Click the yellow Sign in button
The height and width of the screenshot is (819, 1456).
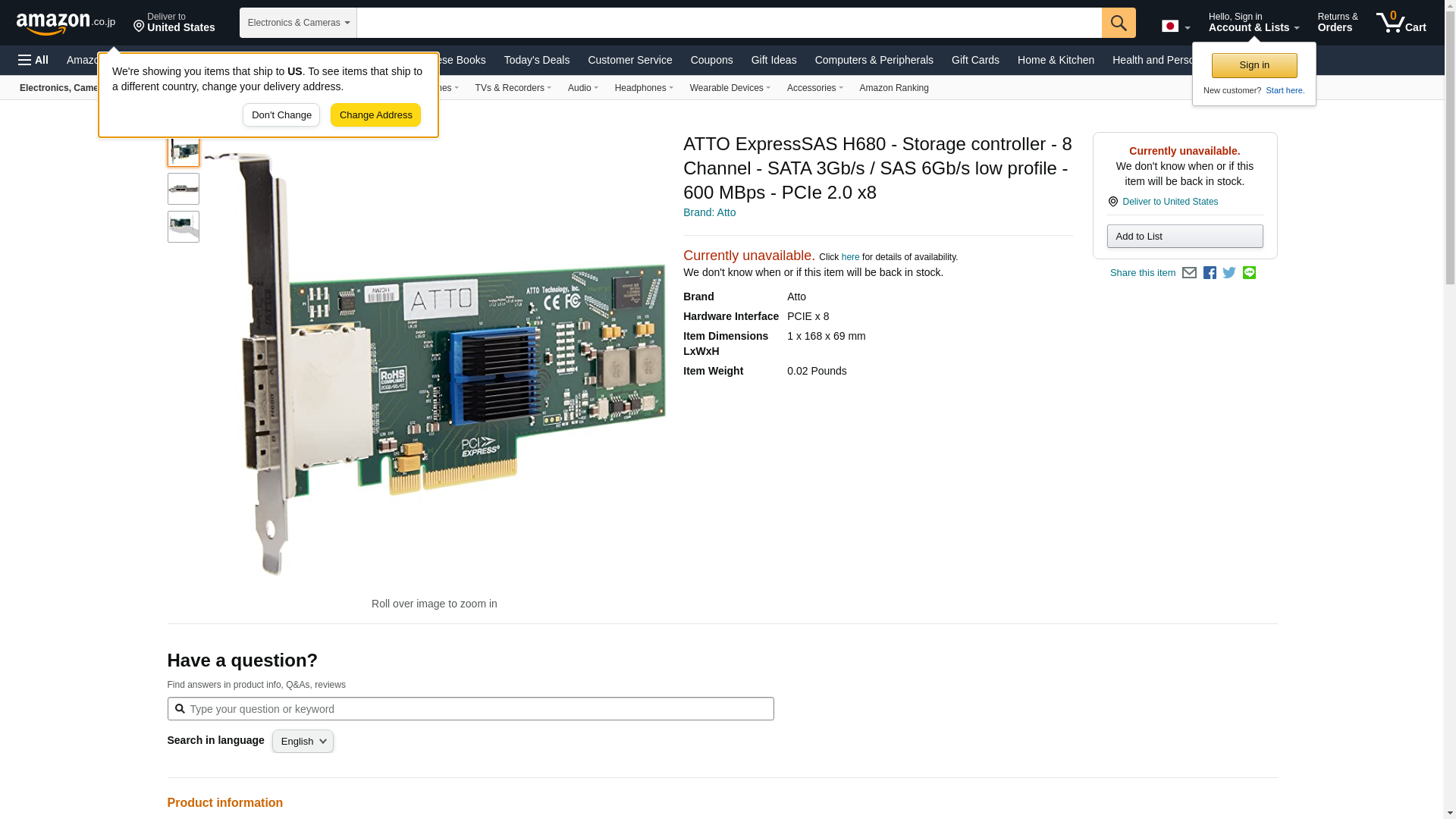coord(1254,65)
